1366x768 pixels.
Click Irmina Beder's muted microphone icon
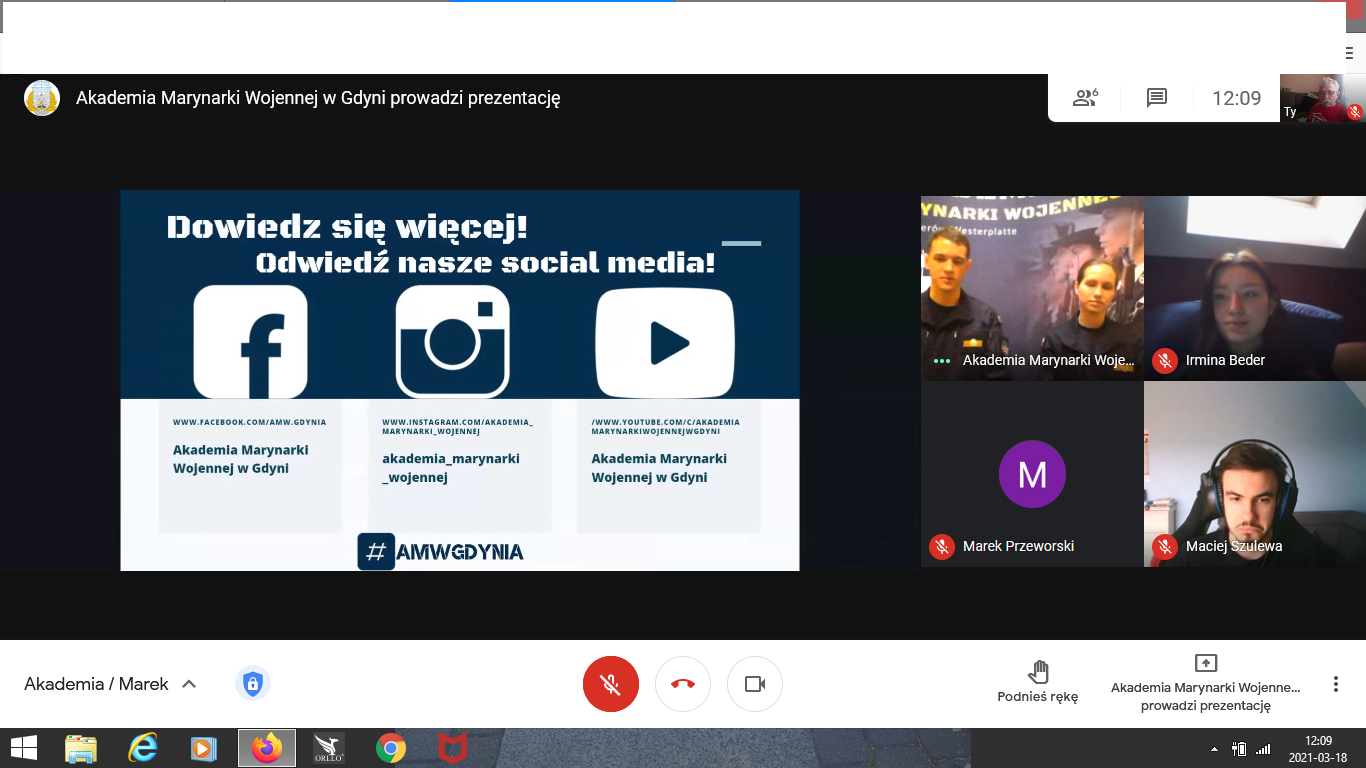pyautogui.click(x=1164, y=360)
